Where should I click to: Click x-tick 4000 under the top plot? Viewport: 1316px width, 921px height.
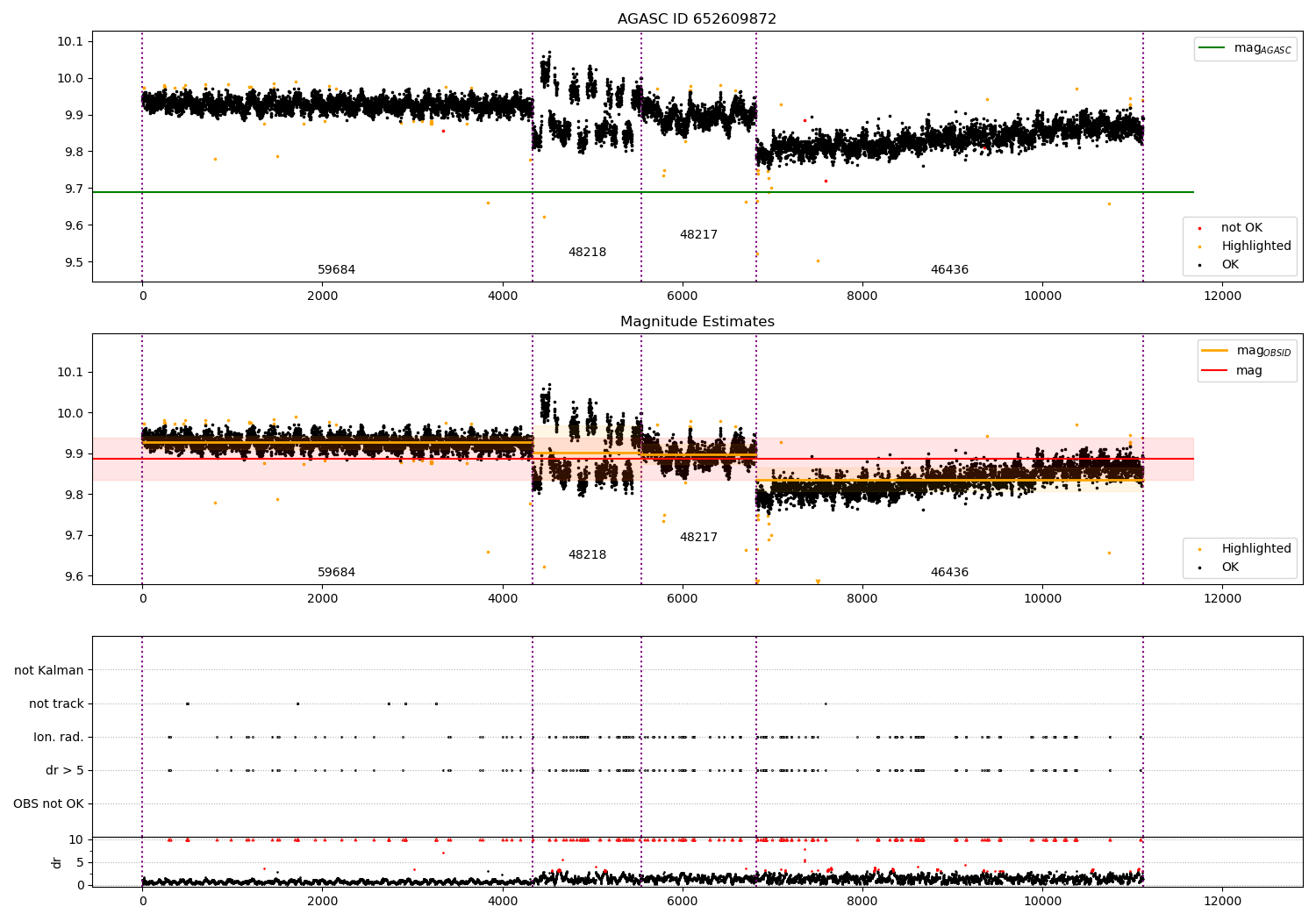coord(503,296)
